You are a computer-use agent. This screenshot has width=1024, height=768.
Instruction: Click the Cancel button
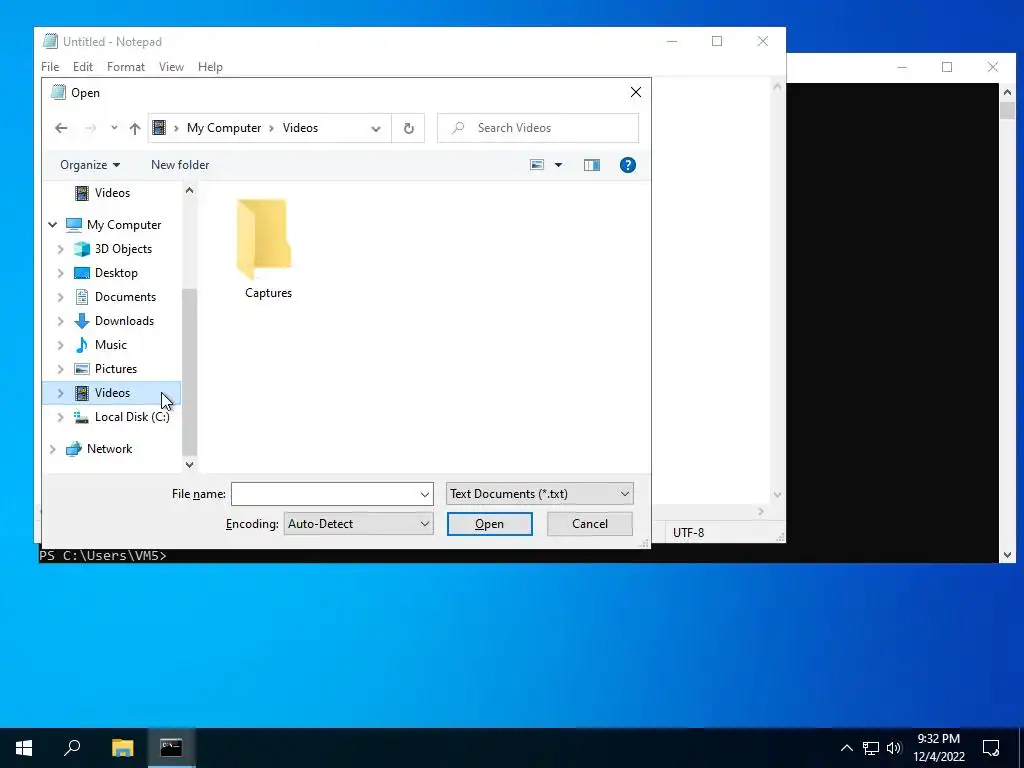(x=590, y=524)
